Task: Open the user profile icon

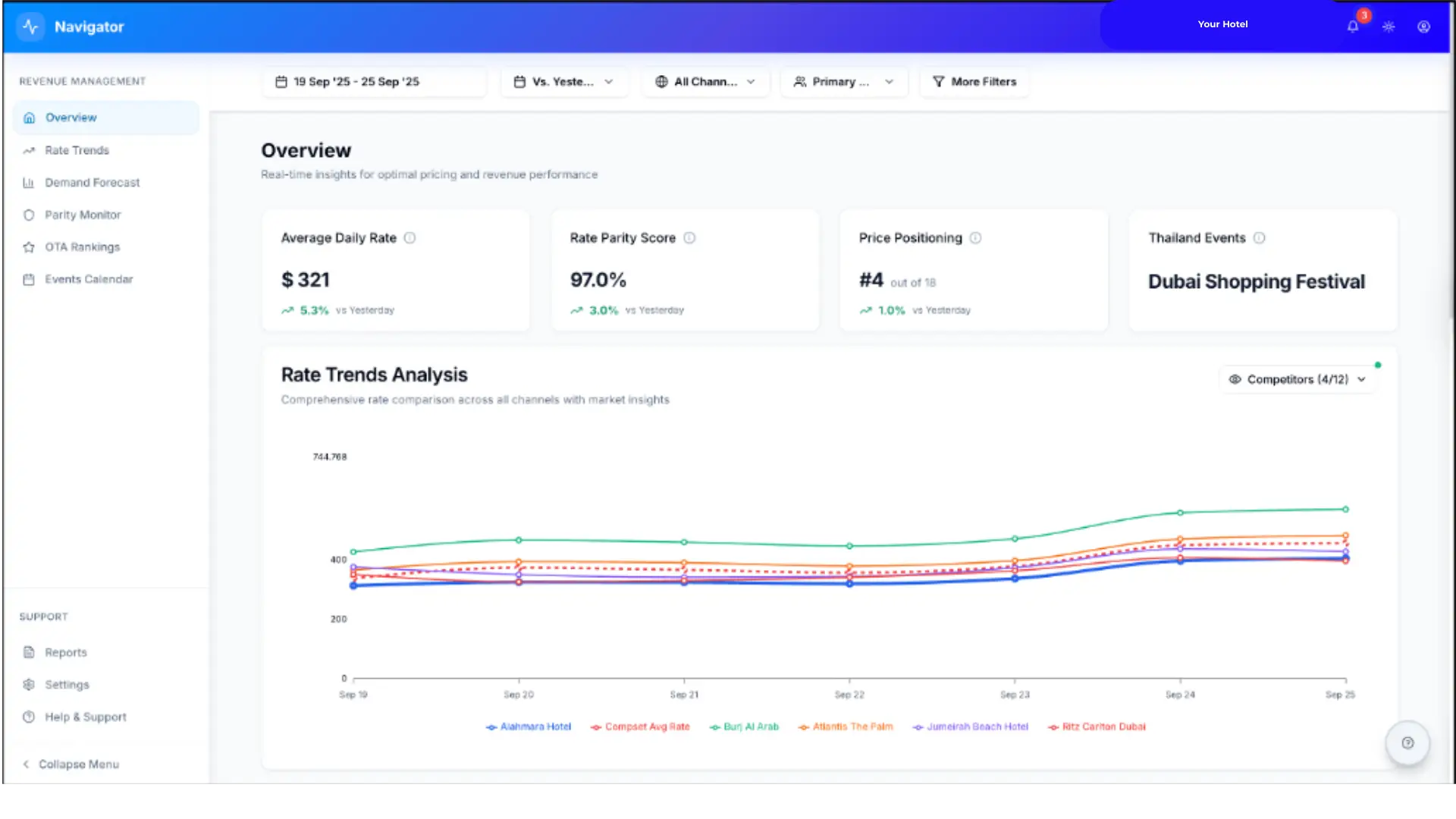Action: click(x=1423, y=27)
